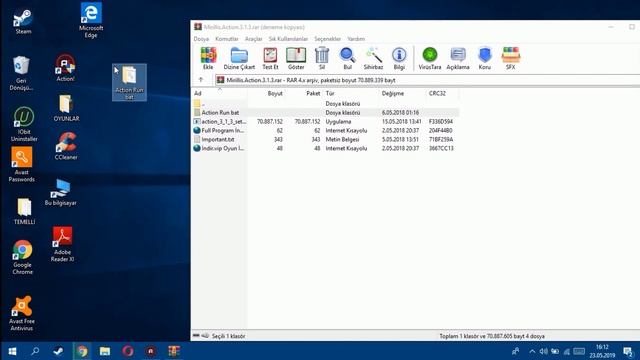640x360 pixels.
Task: Select the CCleaner desktop icon
Action: click(x=66, y=146)
